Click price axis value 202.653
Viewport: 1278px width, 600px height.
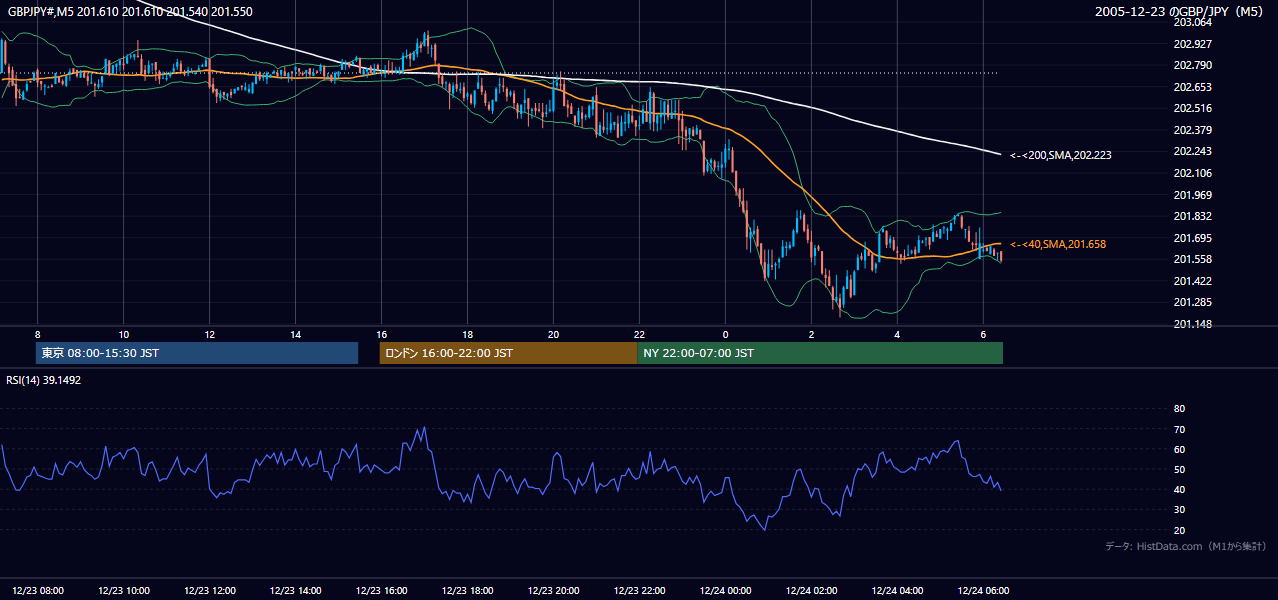pyautogui.click(x=1192, y=87)
